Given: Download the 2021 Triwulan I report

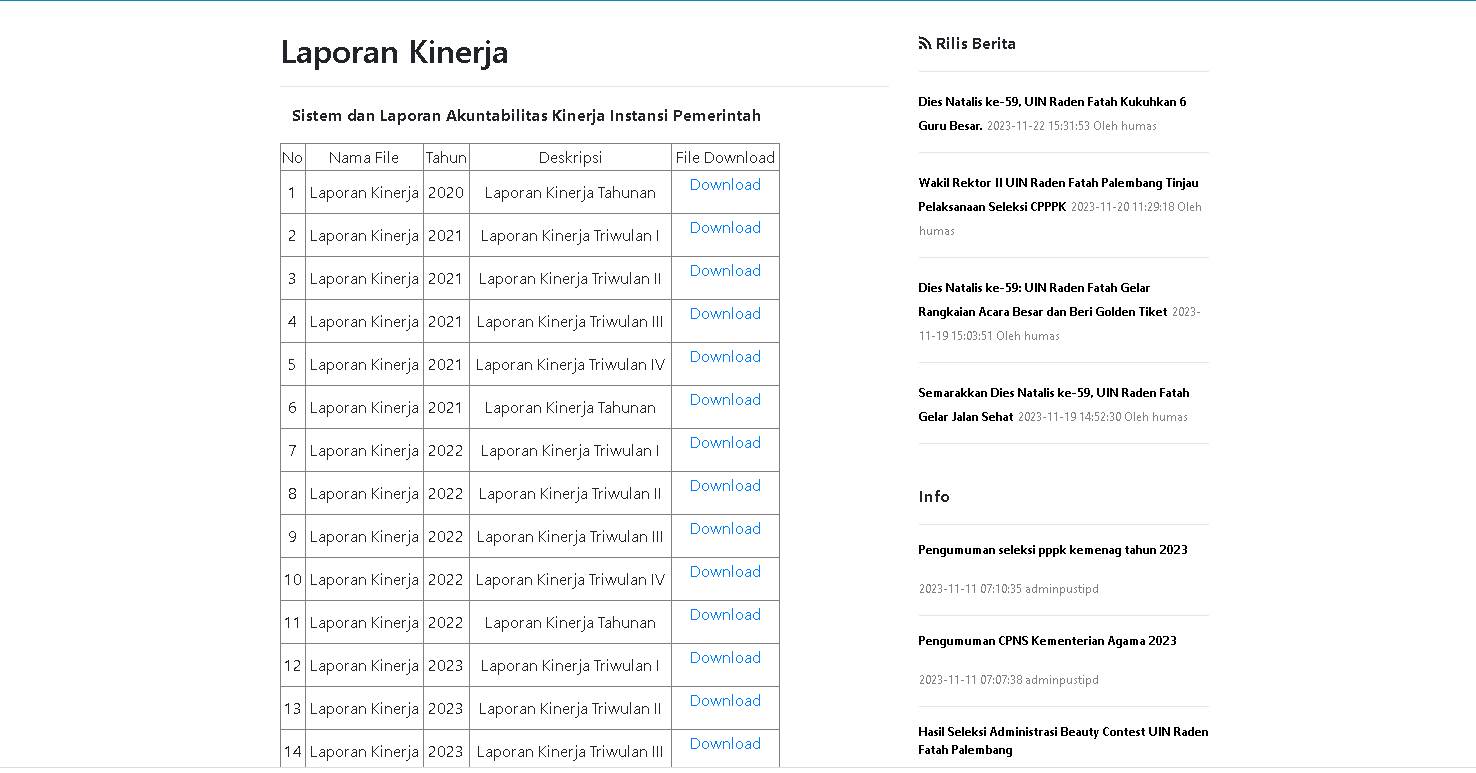Looking at the screenshot, I should coord(725,228).
